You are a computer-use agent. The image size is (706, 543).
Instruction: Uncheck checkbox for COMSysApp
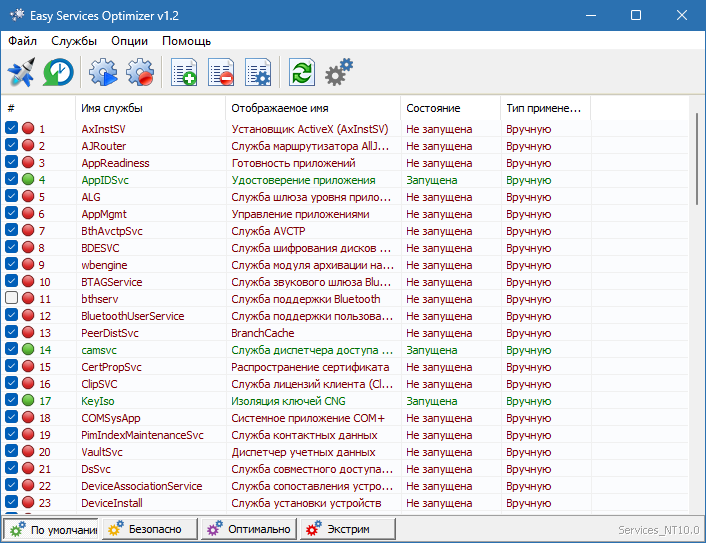point(11,416)
